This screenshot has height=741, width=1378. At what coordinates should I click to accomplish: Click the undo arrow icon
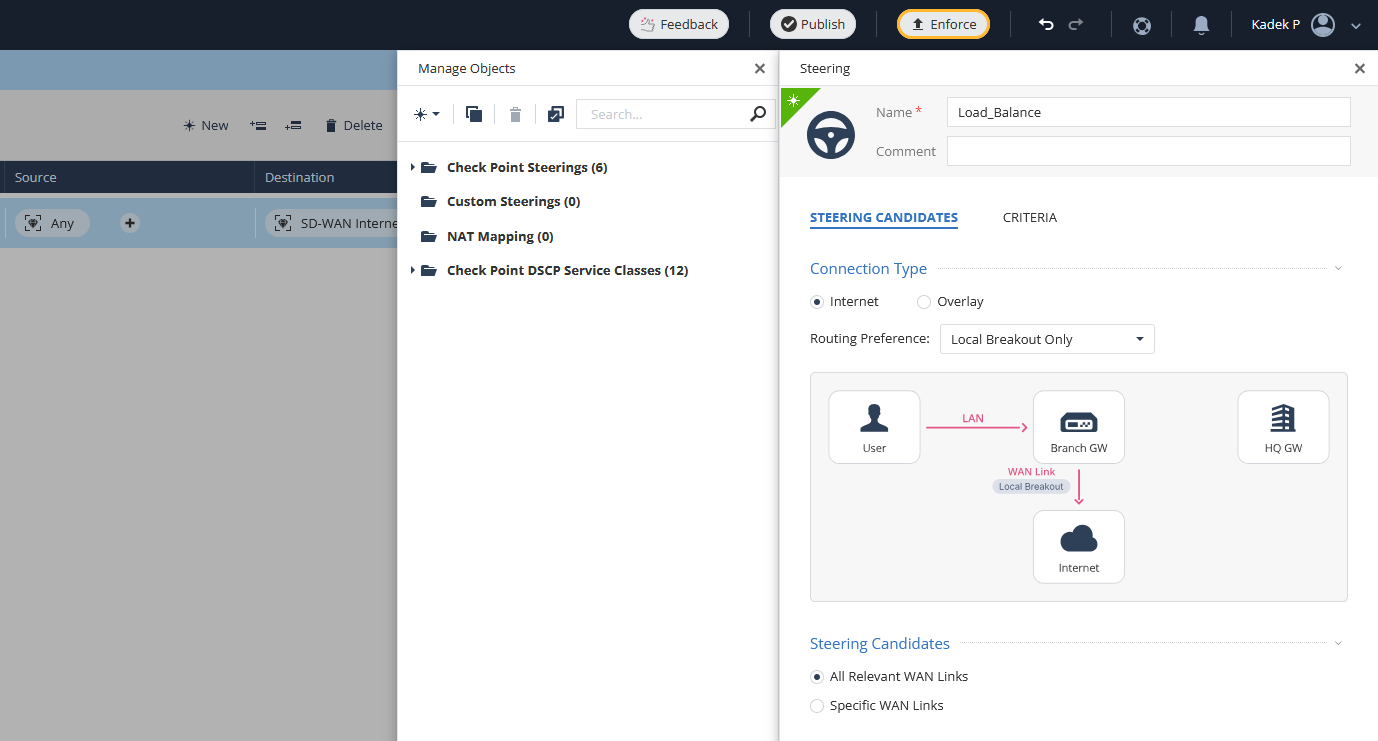point(1046,24)
